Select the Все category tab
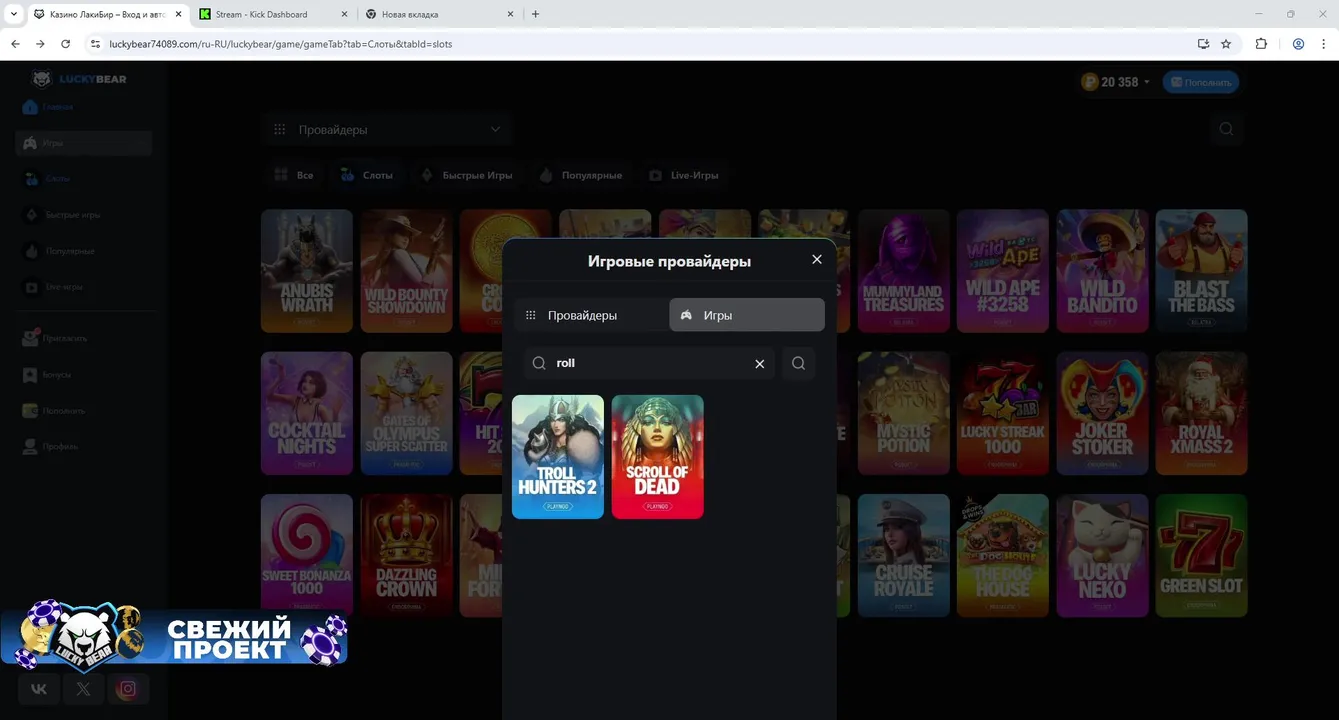1339x720 pixels. [x=294, y=175]
